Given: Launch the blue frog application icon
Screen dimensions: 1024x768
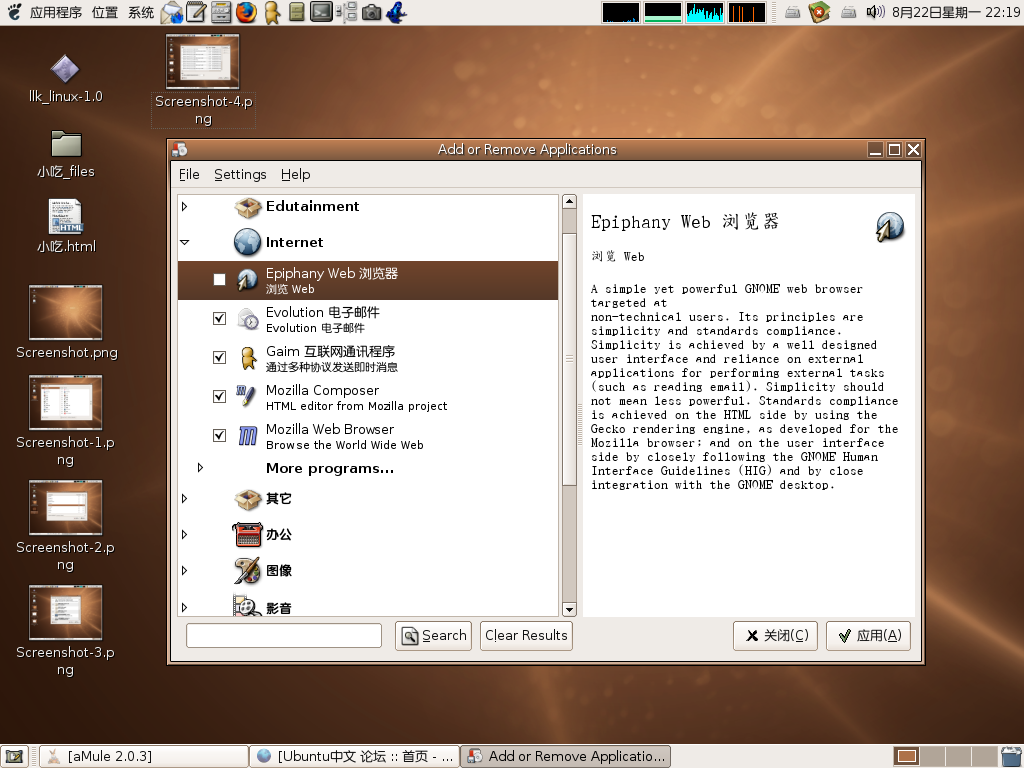Looking at the screenshot, I should click(396, 12).
